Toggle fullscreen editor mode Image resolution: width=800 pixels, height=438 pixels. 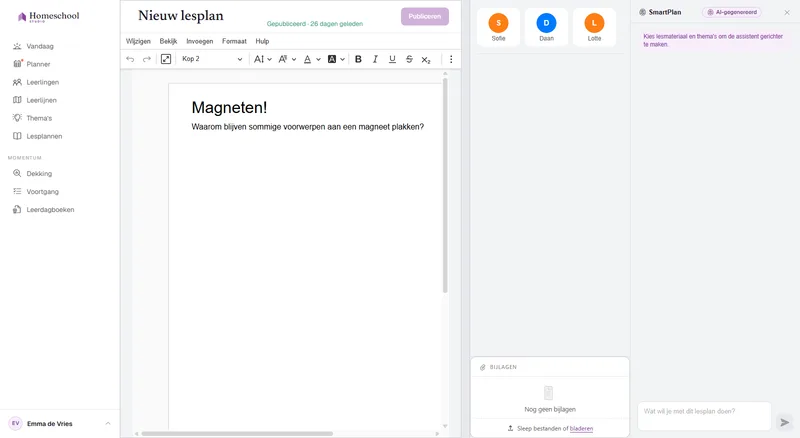166,59
